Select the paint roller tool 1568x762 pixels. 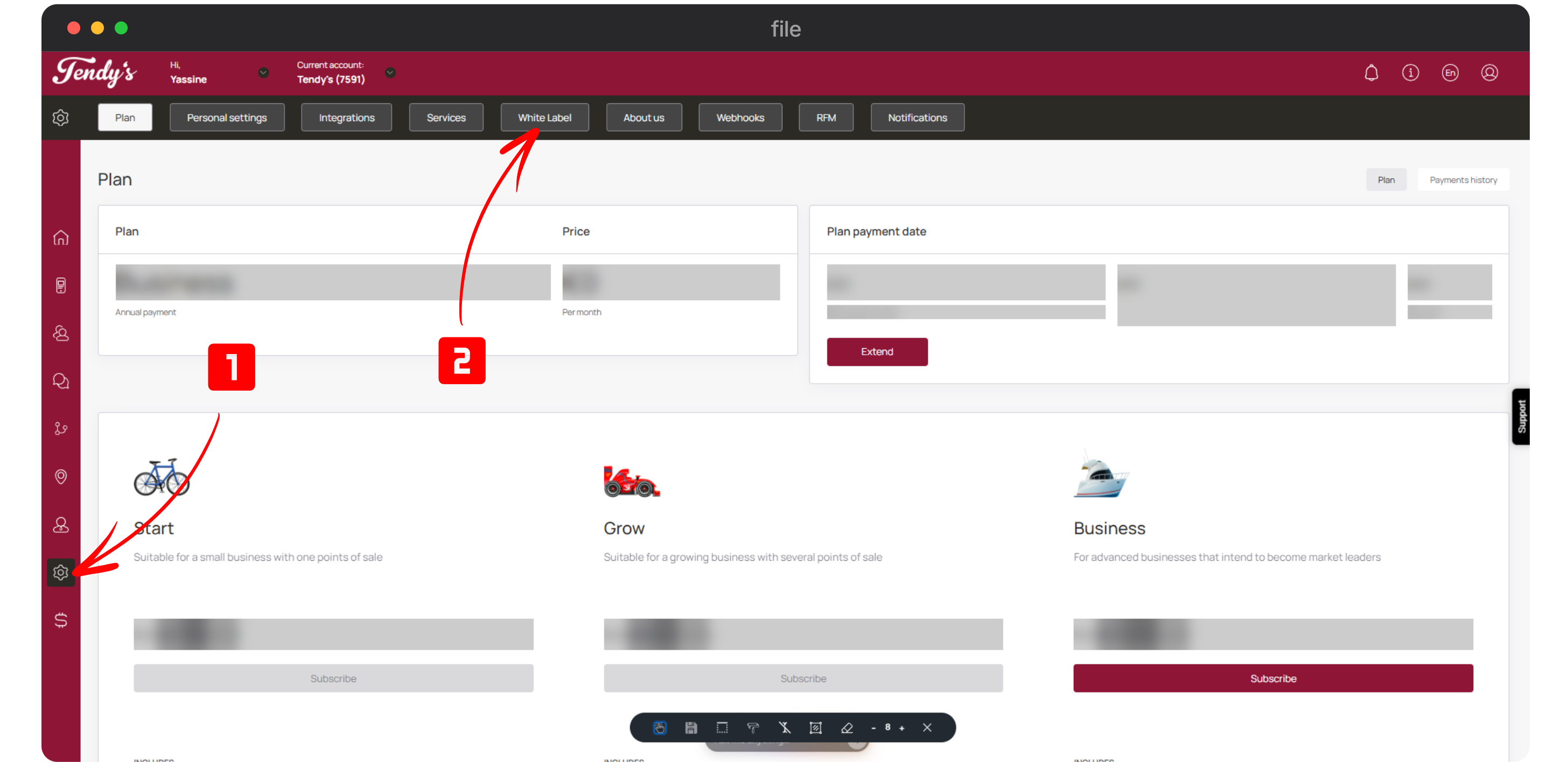click(x=753, y=728)
